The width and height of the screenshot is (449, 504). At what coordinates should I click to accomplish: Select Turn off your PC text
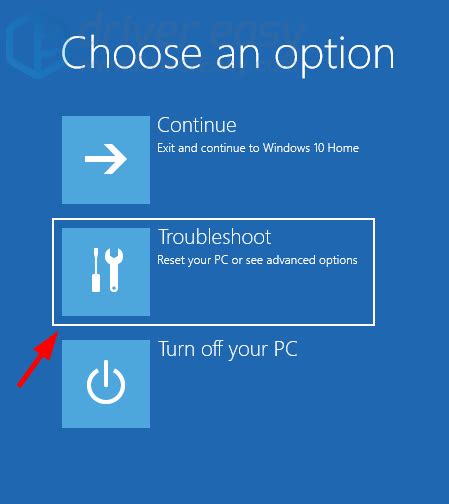point(228,350)
